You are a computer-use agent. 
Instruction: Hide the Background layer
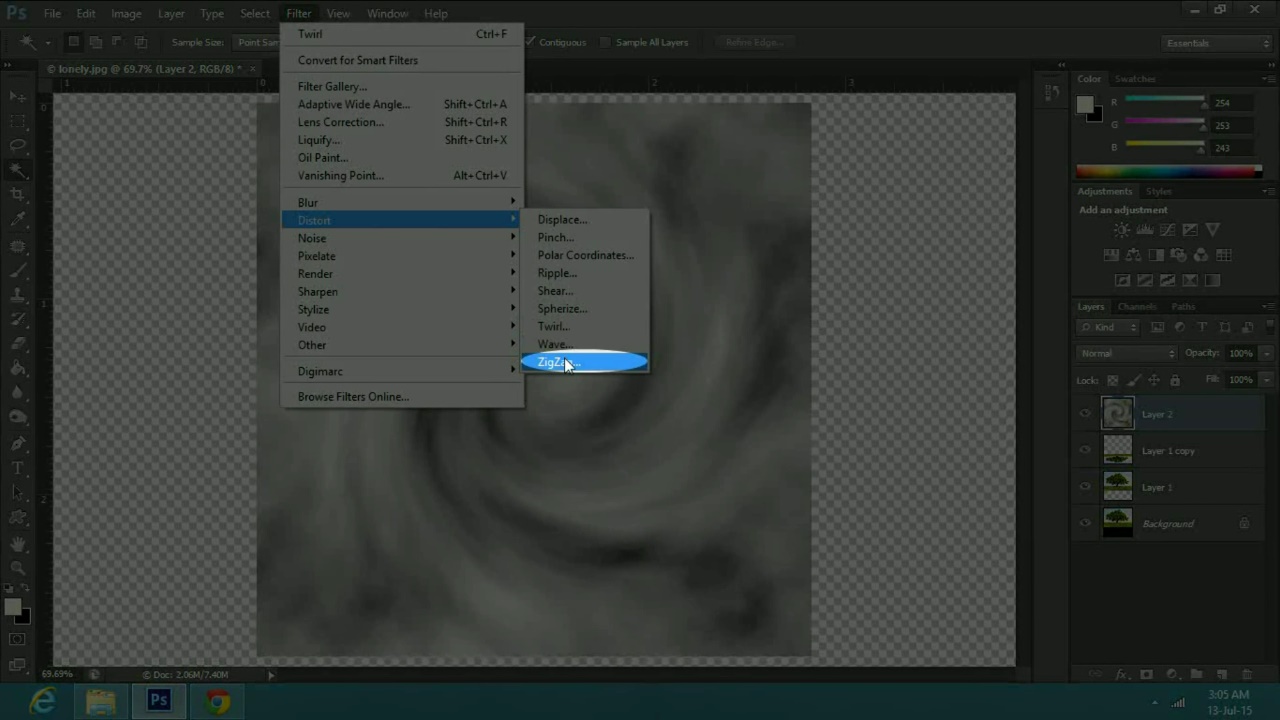(1086, 524)
